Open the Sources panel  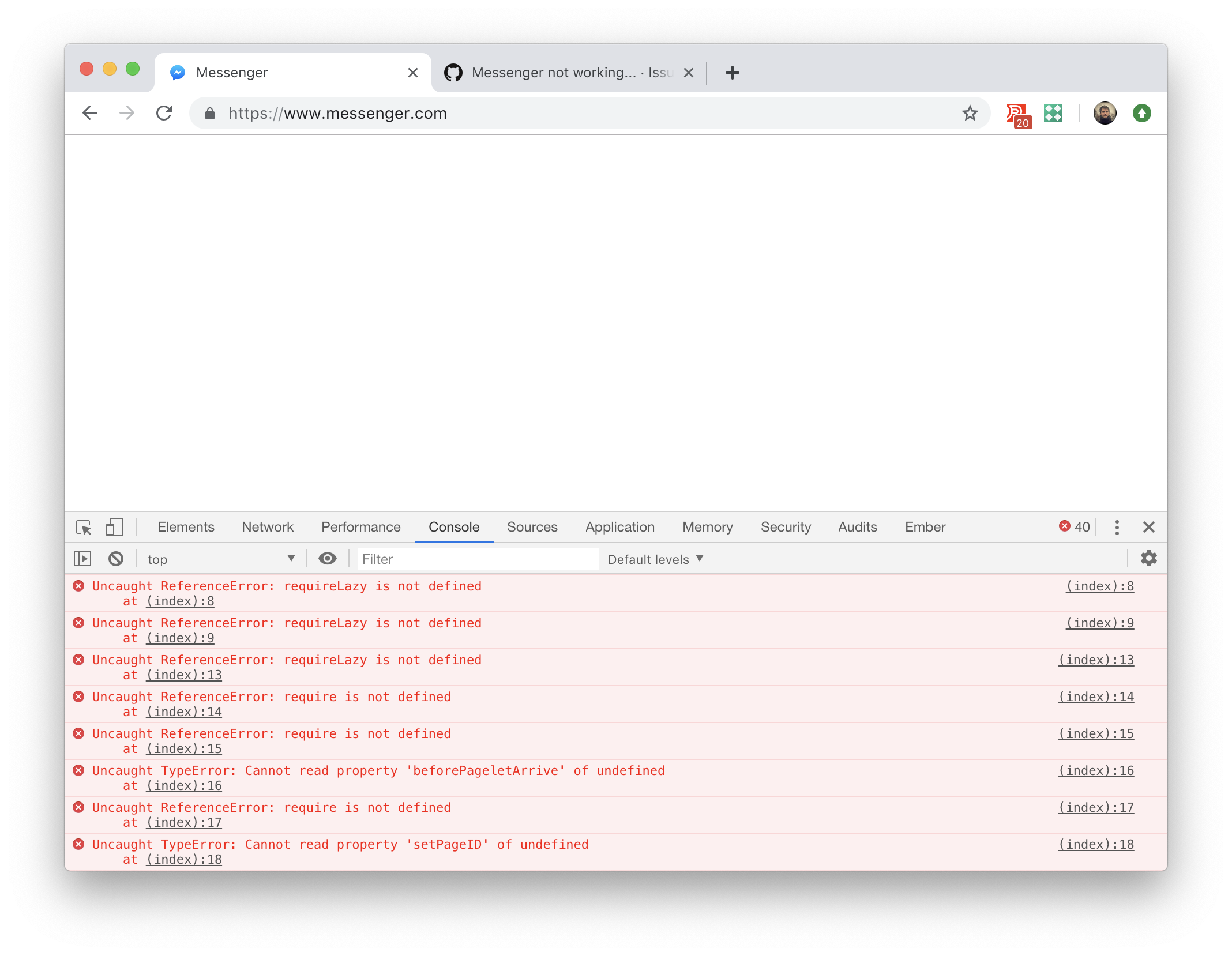pos(532,527)
